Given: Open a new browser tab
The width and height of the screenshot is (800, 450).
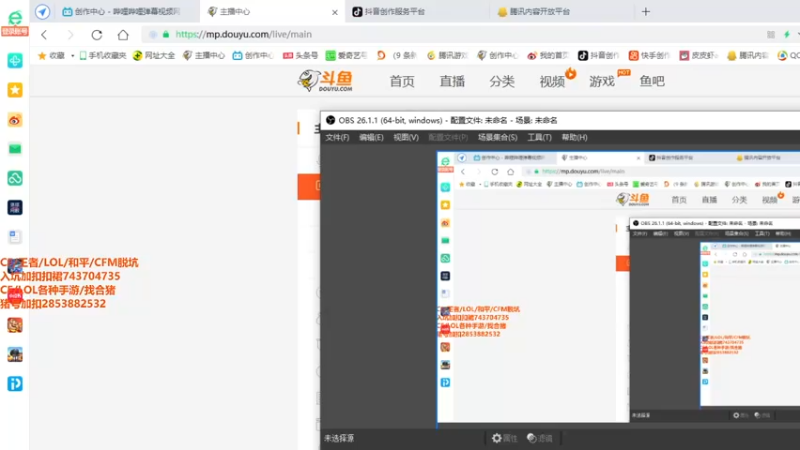Looking at the screenshot, I should (x=646, y=12).
